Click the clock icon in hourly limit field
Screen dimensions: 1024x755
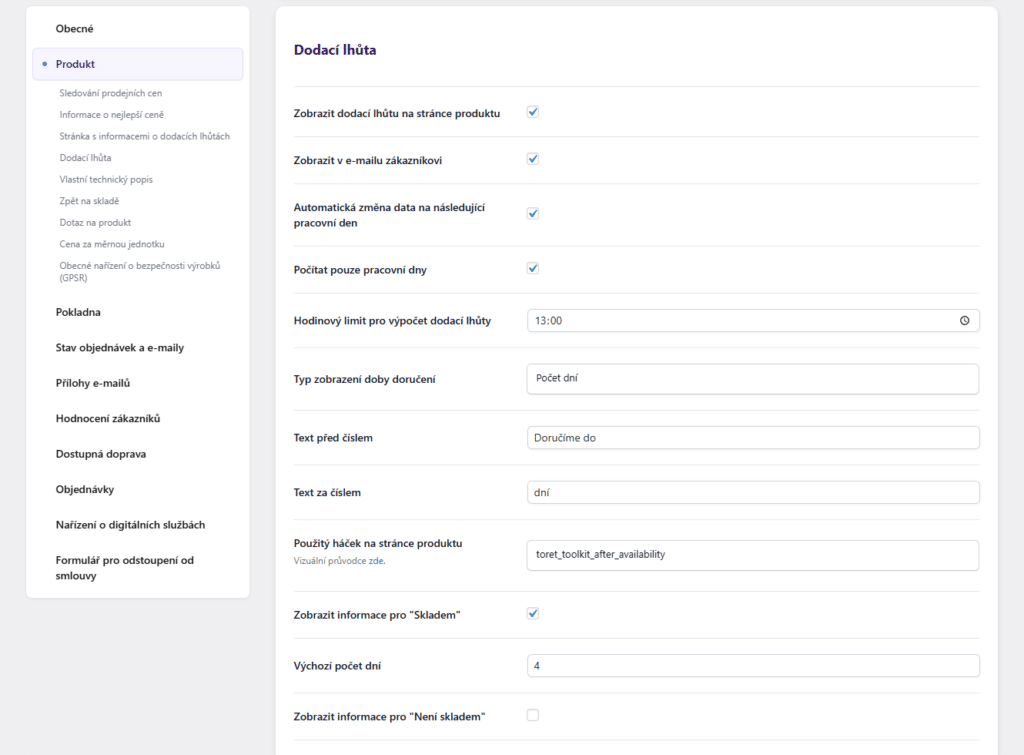coord(964,321)
